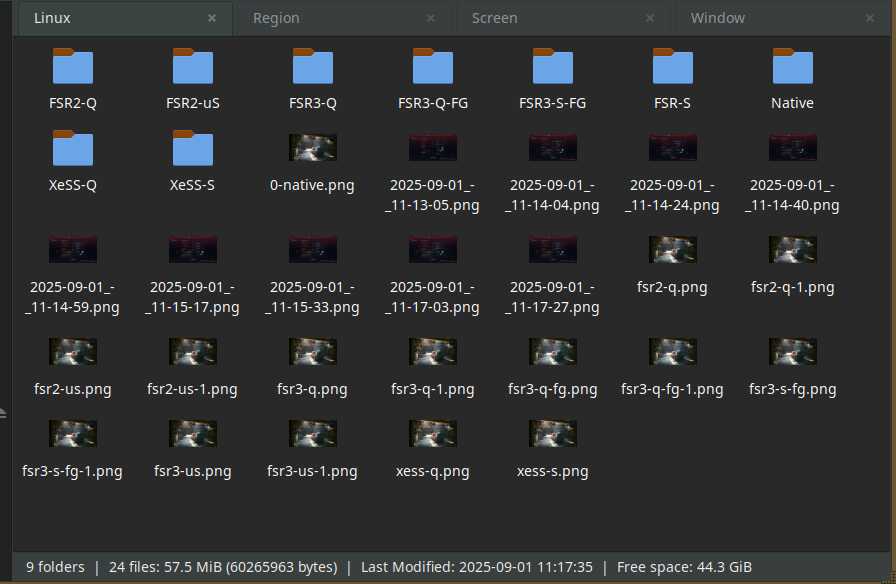This screenshot has height=584, width=896.
Task: Open the XeSS-S folder icon
Action: [193, 148]
